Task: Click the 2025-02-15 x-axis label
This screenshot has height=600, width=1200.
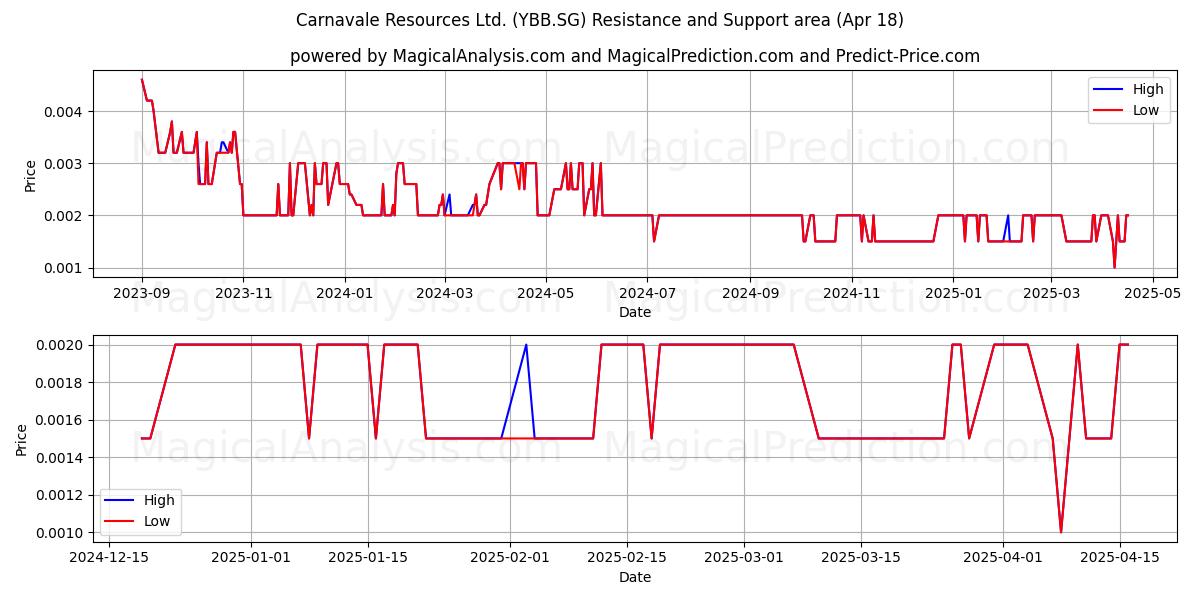Action: [627, 558]
